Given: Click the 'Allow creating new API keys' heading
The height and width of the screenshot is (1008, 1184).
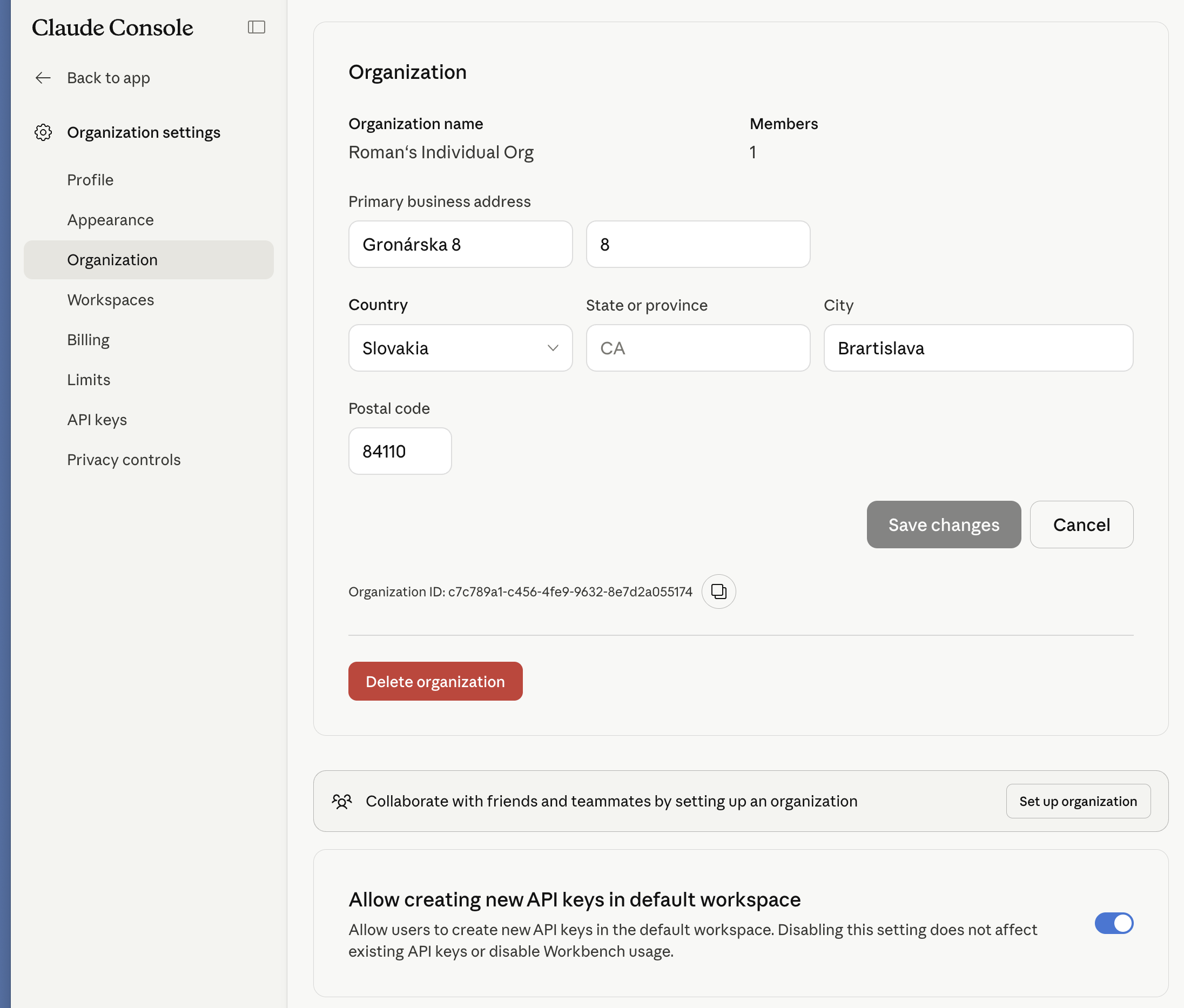Looking at the screenshot, I should 574,899.
